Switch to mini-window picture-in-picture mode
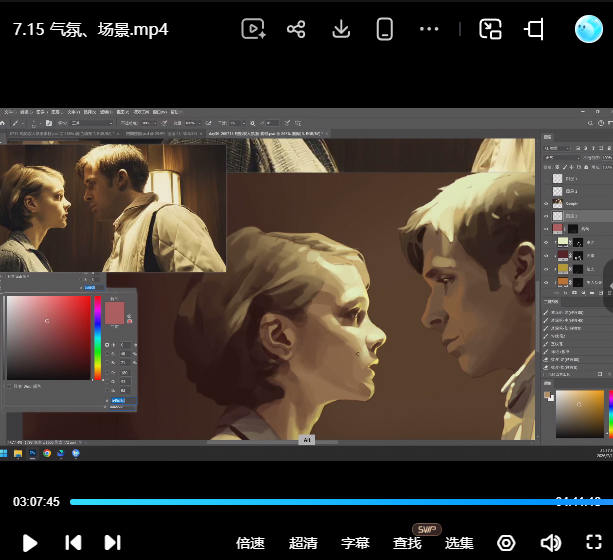Screen dimensions: 613x560 coord(490,29)
